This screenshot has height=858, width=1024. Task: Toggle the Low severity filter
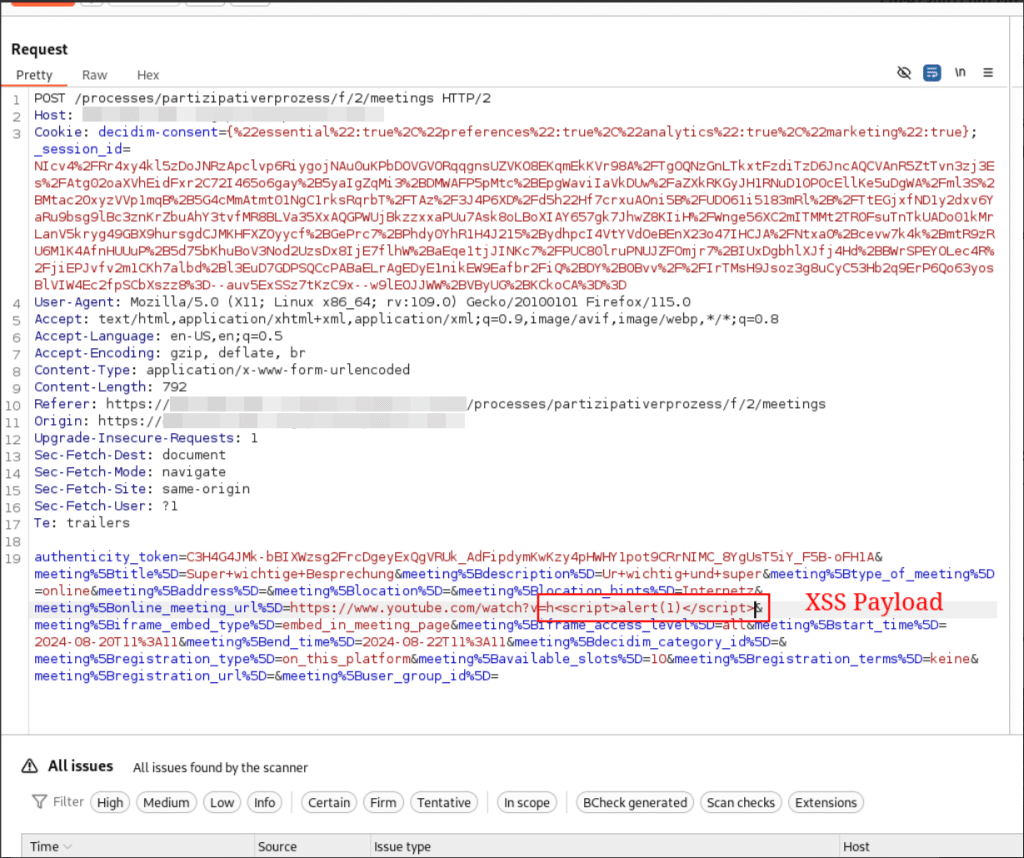(x=222, y=802)
